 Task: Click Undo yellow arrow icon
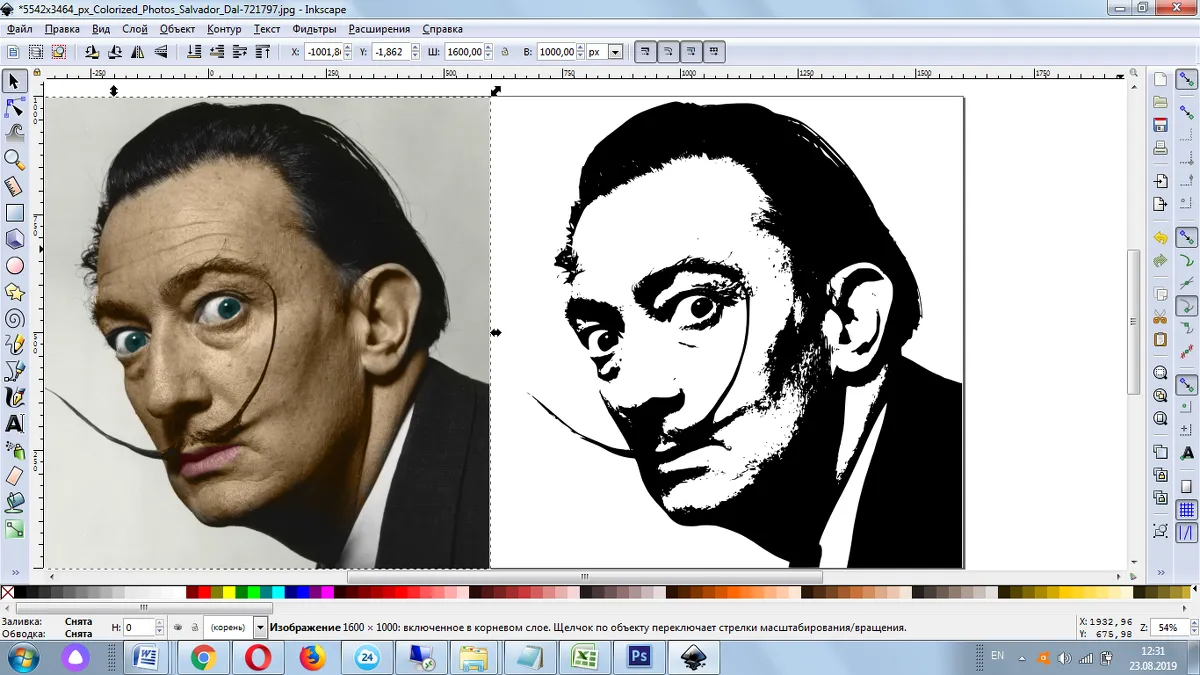click(1160, 238)
